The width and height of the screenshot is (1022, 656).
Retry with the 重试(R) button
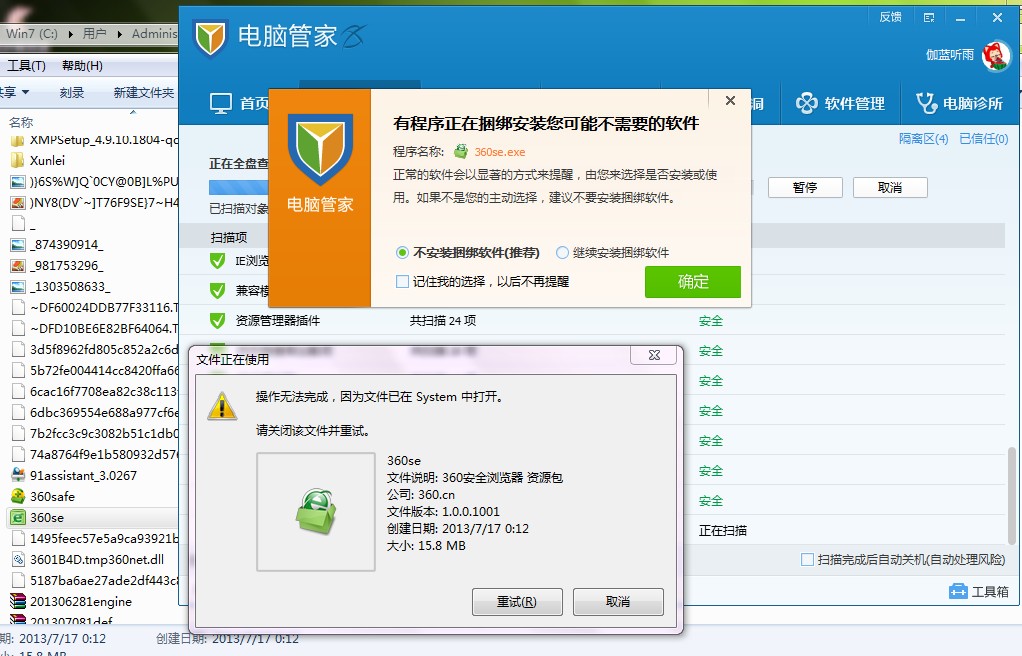click(x=517, y=602)
